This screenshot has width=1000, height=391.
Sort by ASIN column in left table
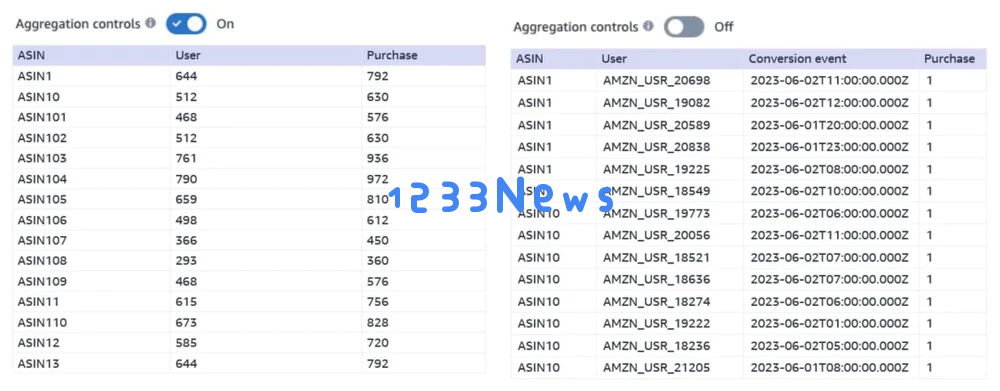(x=31, y=55)
